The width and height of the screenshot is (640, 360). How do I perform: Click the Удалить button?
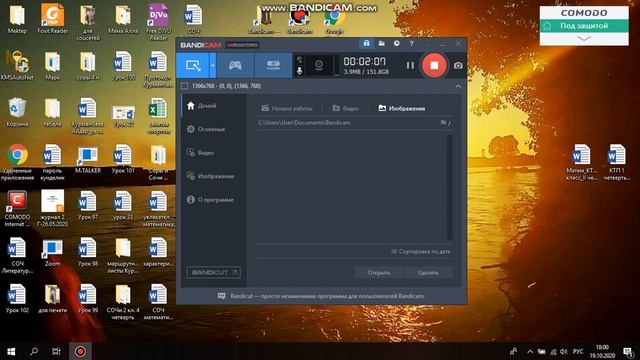(x=428, y=273)
